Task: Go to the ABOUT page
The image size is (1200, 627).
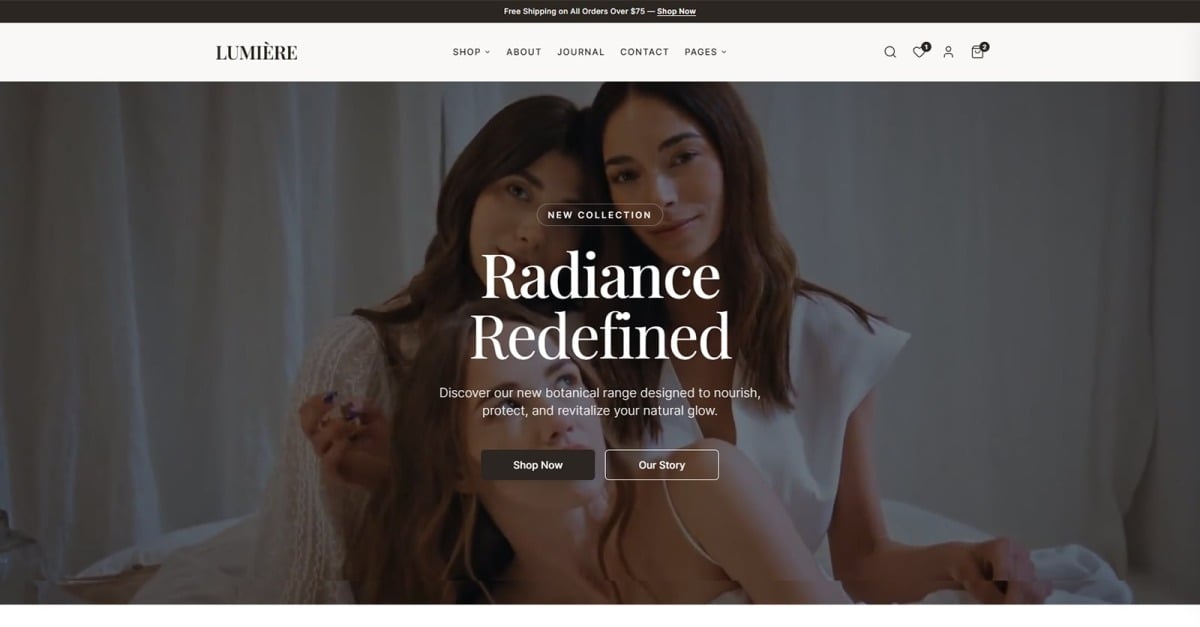Action: point(523,52)
